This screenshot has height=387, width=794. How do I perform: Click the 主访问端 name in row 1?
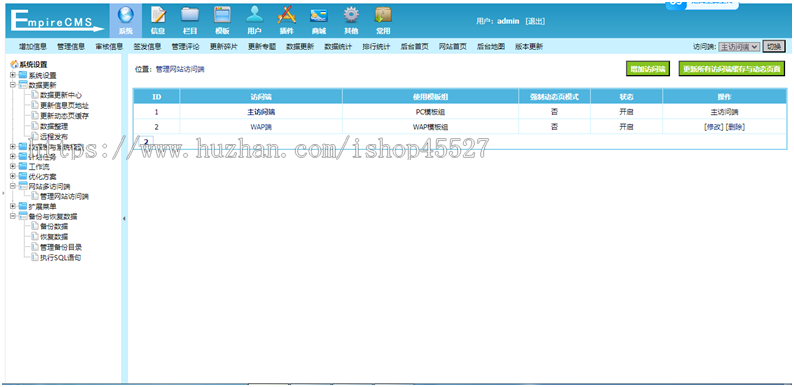coord(261,112)
